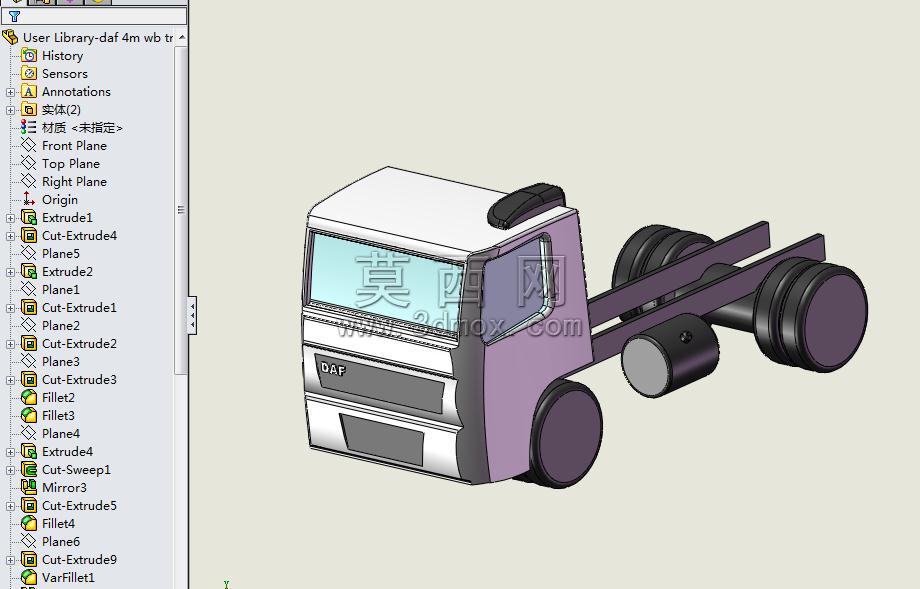Click the Origin icon
920x589 pixels.
coord(29,199)
